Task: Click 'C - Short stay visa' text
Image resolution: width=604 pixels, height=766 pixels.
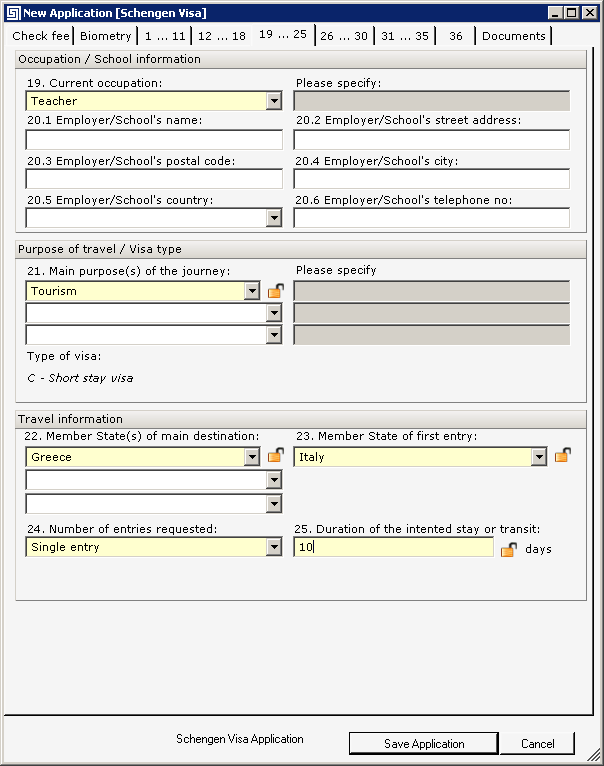Action: point(80,378)
